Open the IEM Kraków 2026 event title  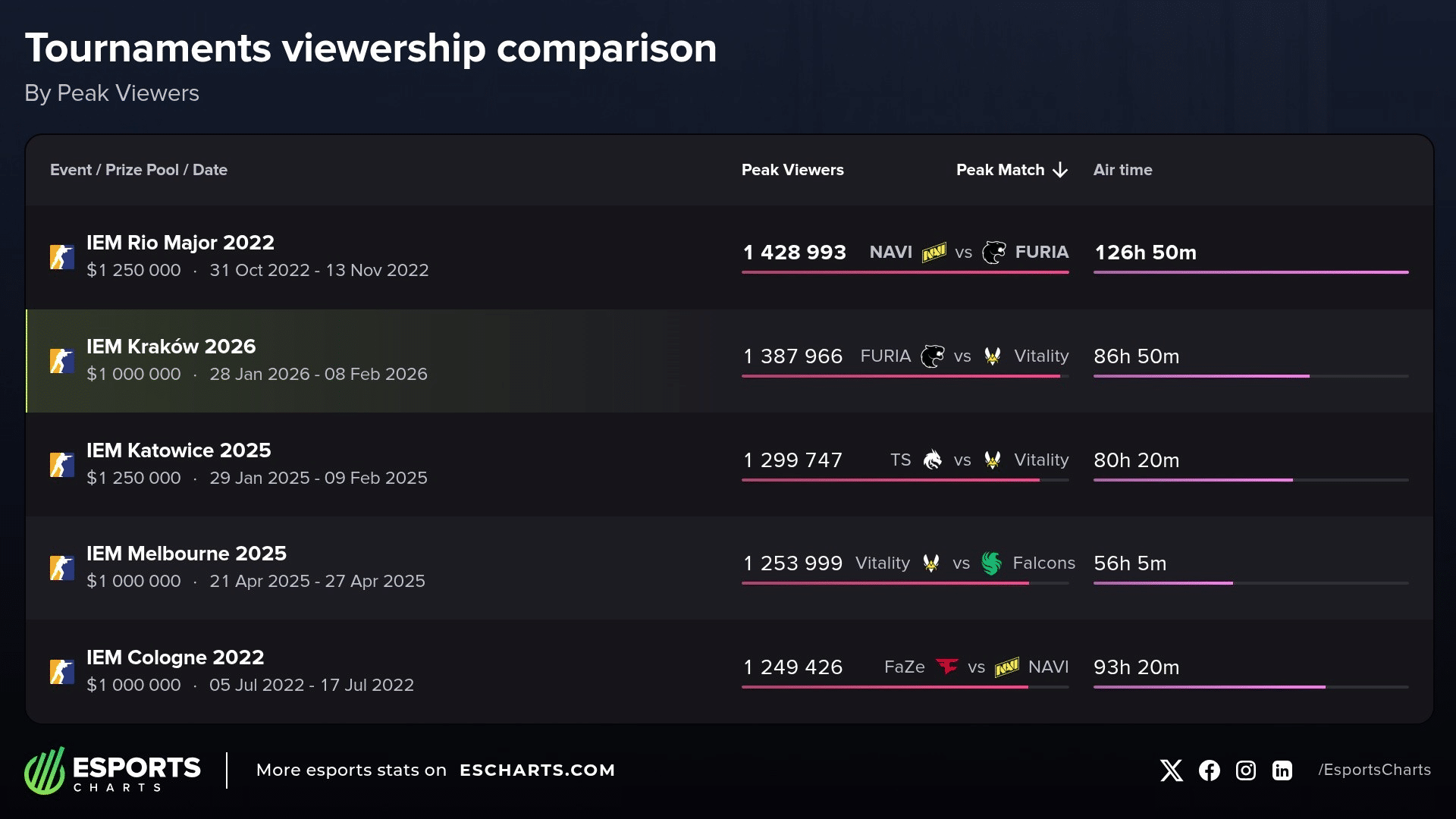(x=171, y=347)
